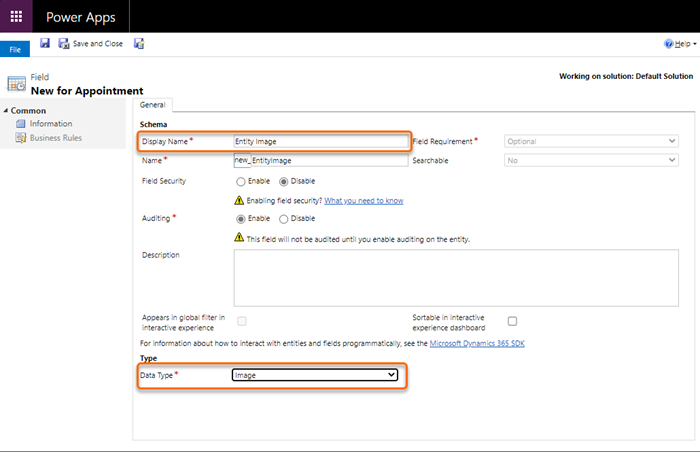
Task: Click the Business Rules icon in sidebar
Action: coord(21,138)
